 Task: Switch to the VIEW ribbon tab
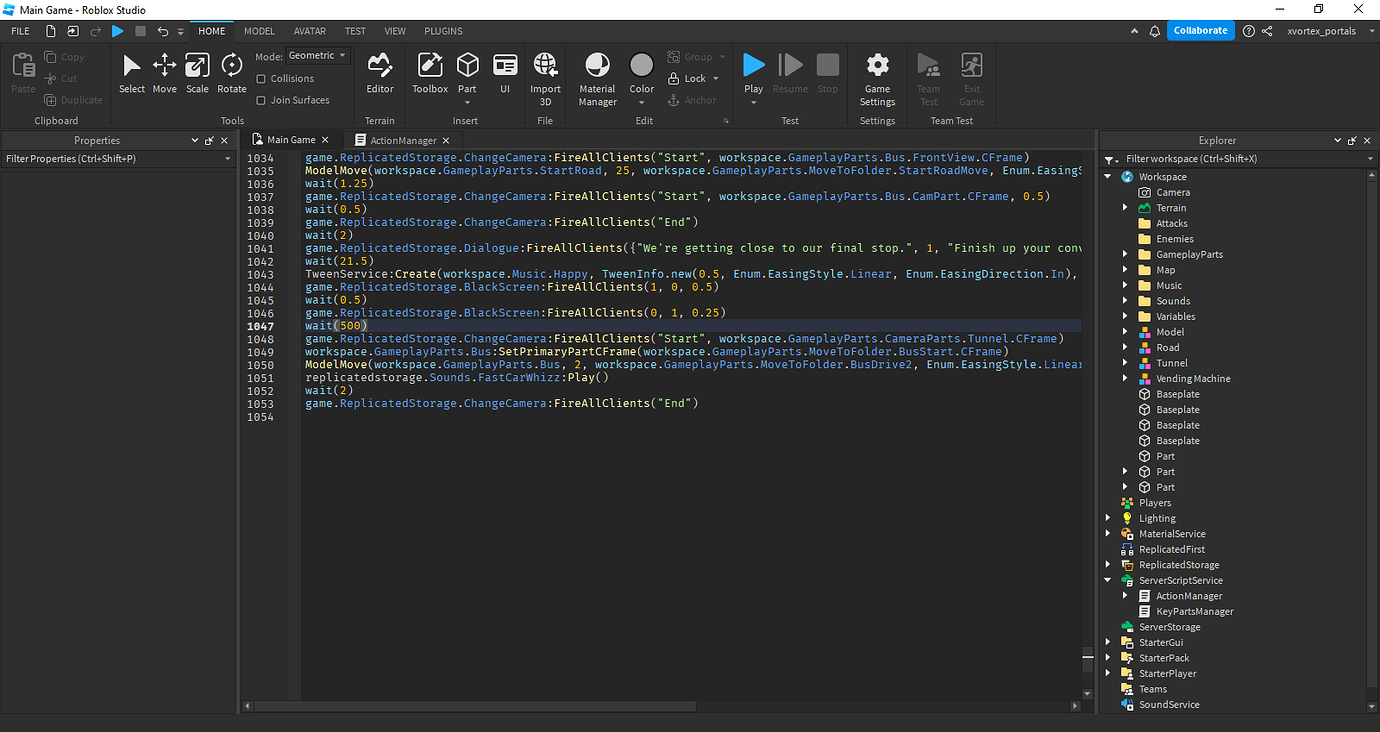395,31
